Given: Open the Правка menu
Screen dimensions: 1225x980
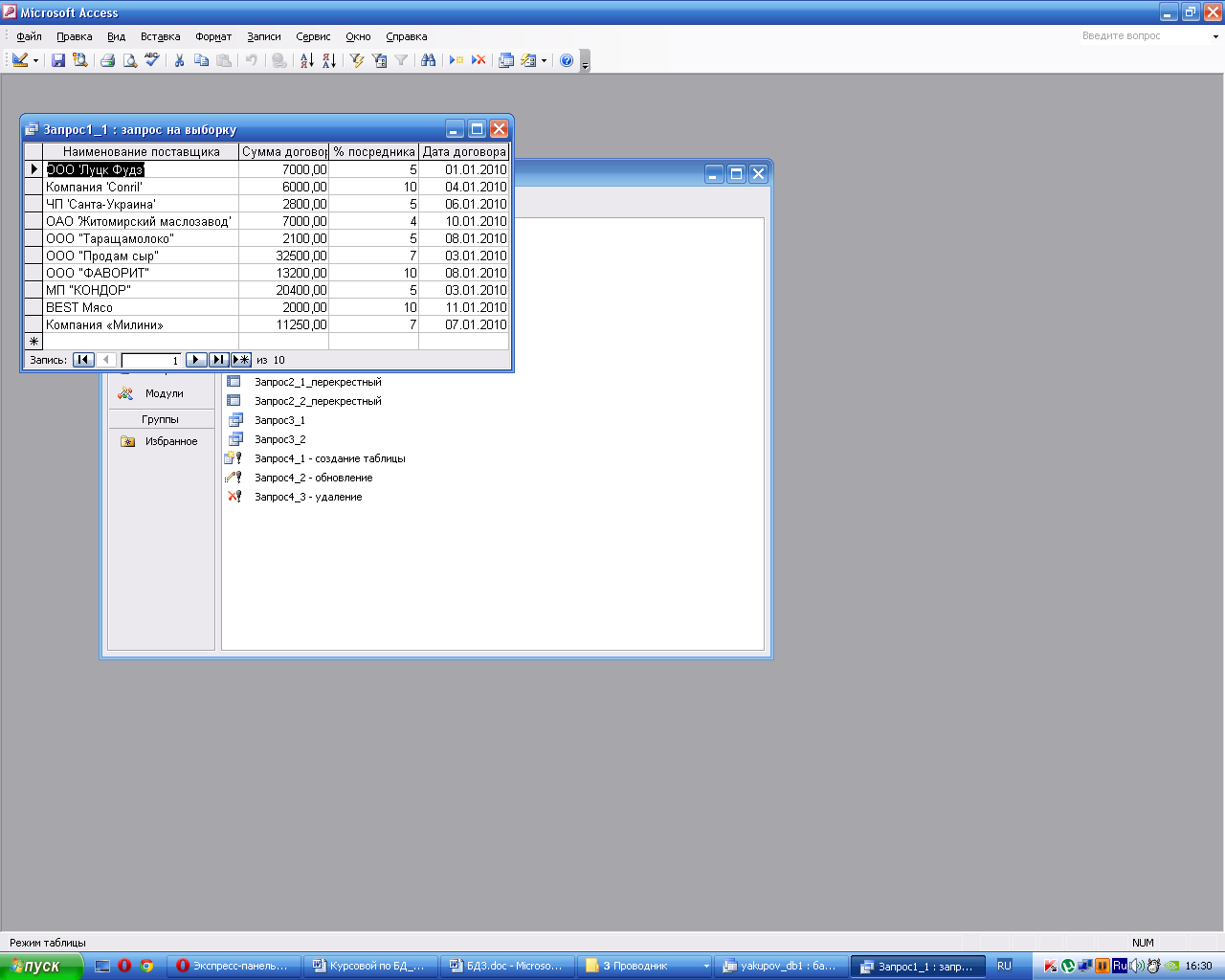Looking at the screenshot, I should [x=74, y=36].
